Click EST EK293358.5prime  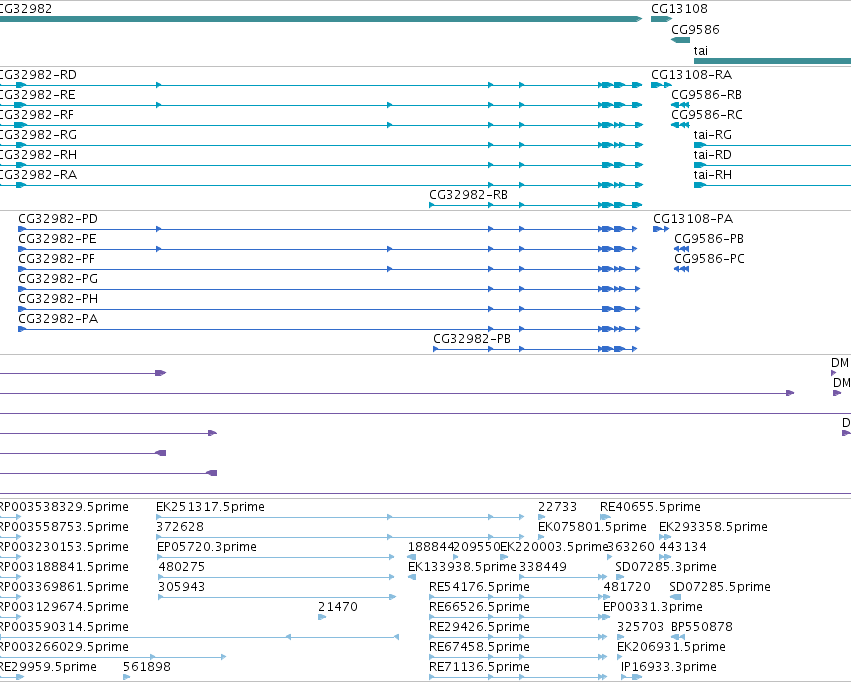(x=713, y=527)
